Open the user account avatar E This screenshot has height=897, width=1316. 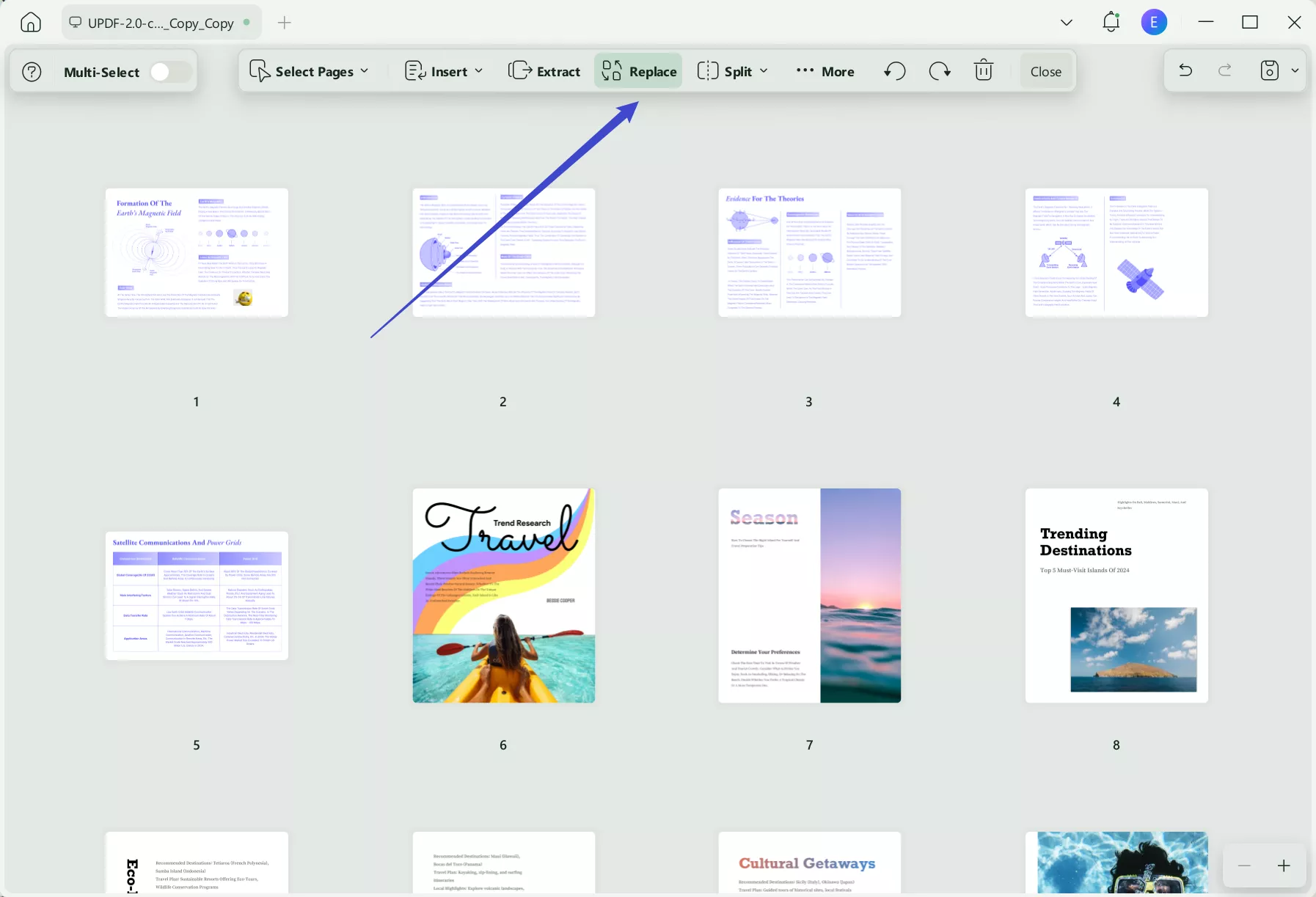tap(1153, 22)
